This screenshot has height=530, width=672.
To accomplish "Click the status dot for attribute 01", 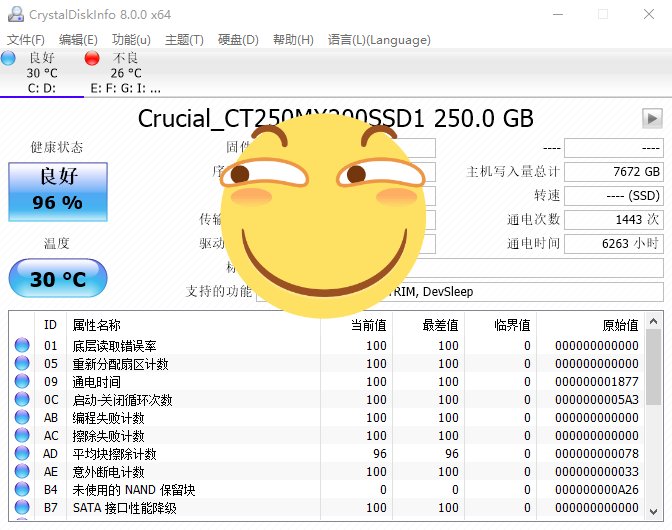I will coord(22,345).
